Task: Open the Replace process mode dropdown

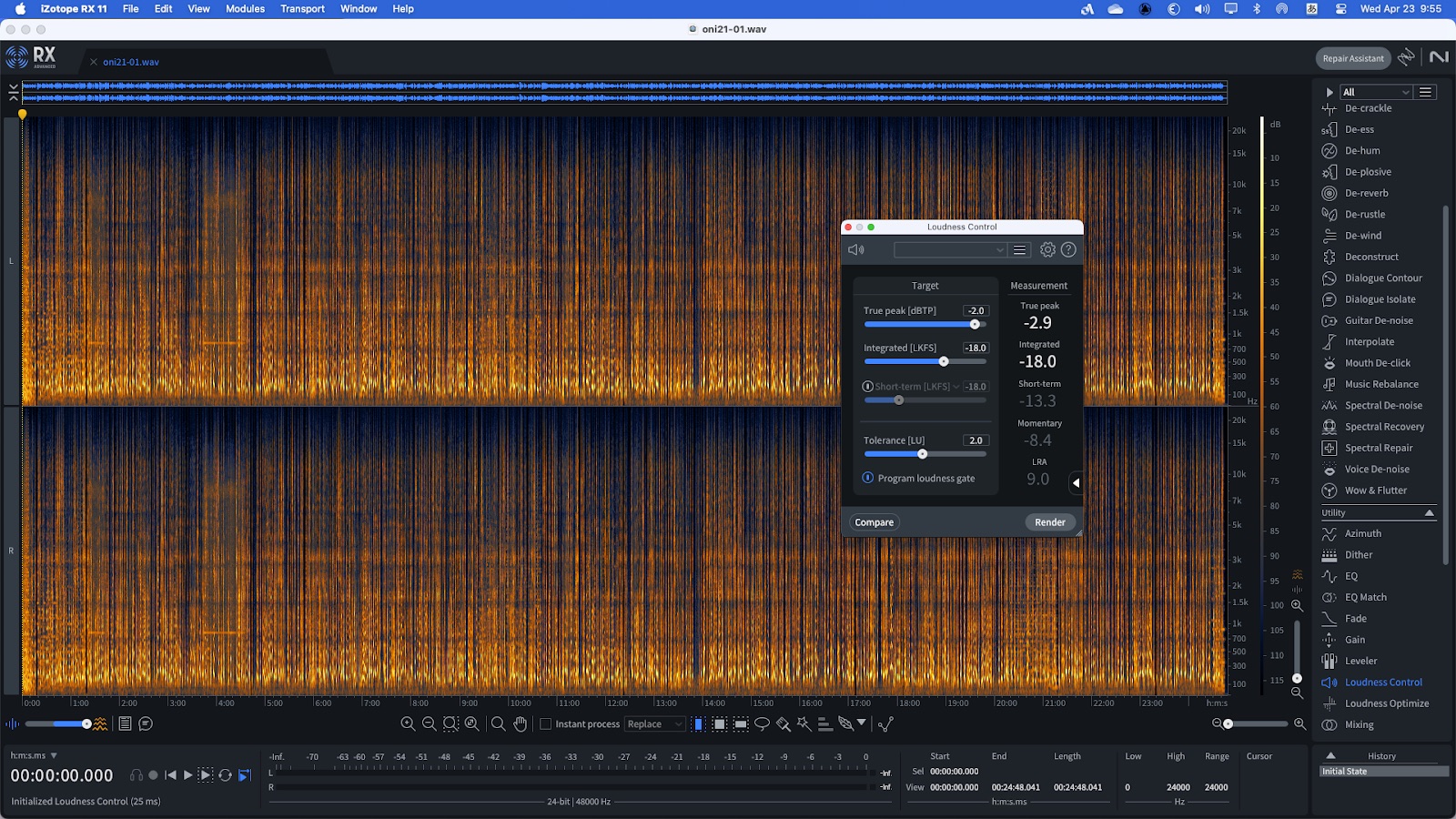Action: point(653,724)
